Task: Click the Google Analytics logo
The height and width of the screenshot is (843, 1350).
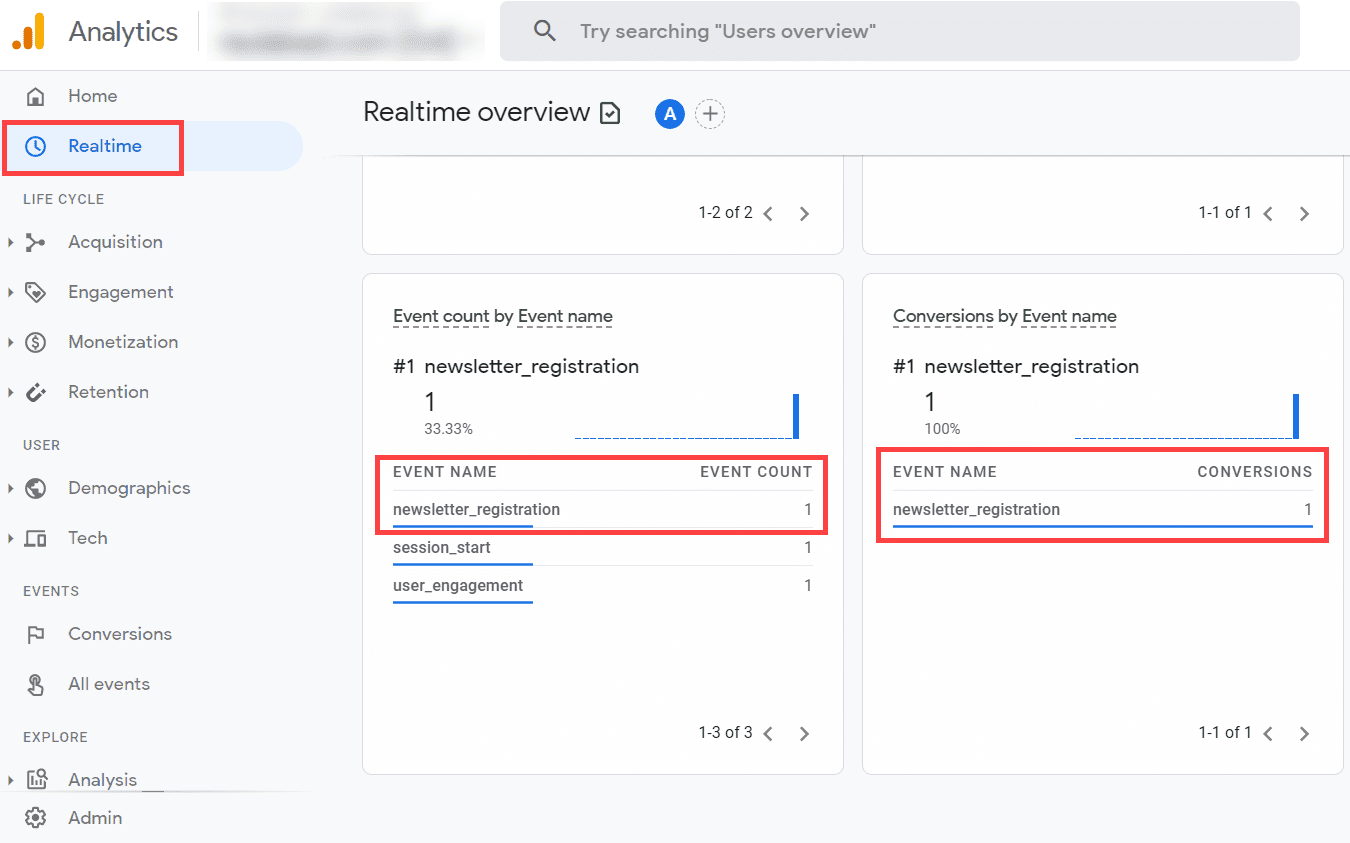Action: [x=28, y=32]
